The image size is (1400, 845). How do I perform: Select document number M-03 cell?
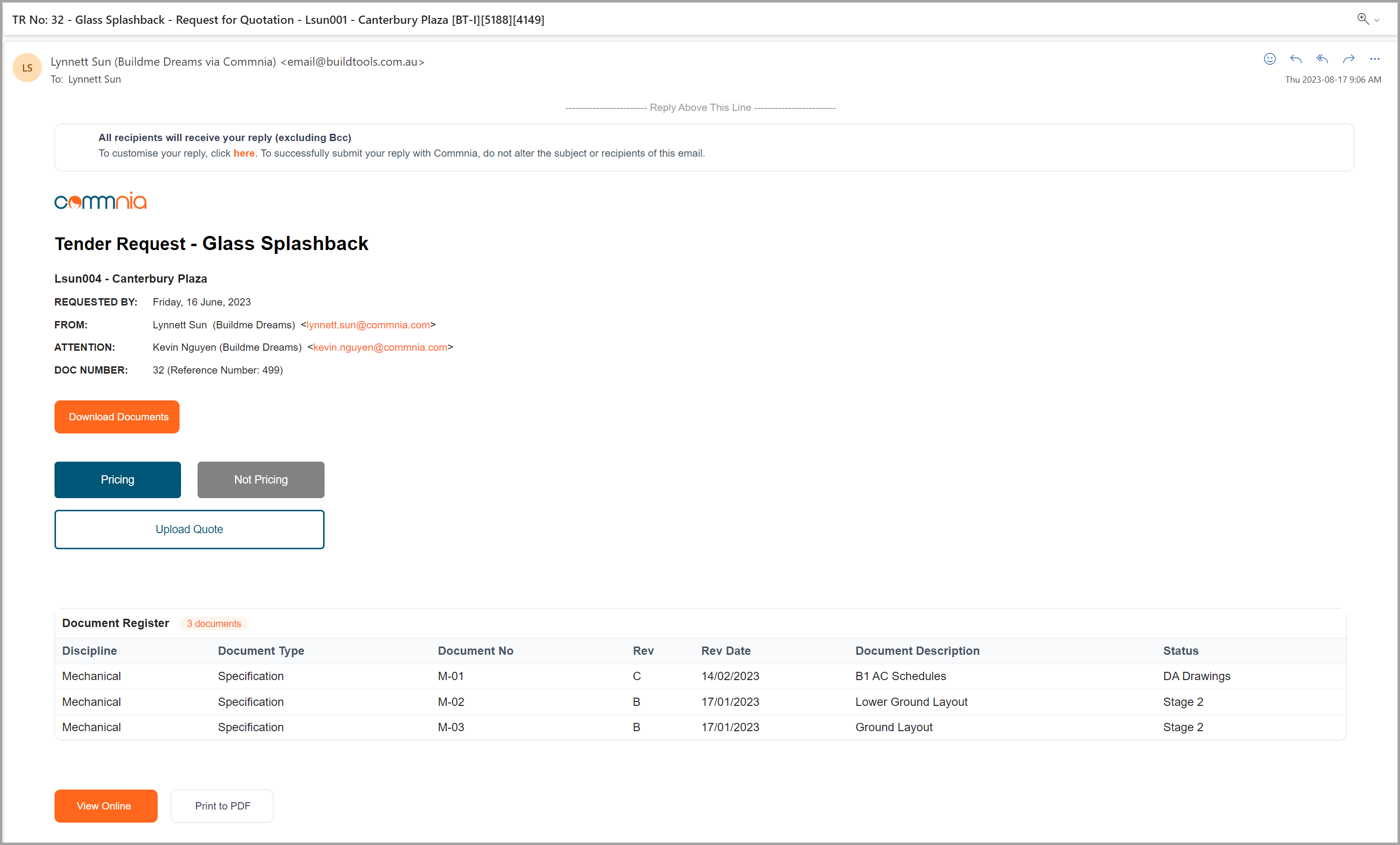pos(451,727)
